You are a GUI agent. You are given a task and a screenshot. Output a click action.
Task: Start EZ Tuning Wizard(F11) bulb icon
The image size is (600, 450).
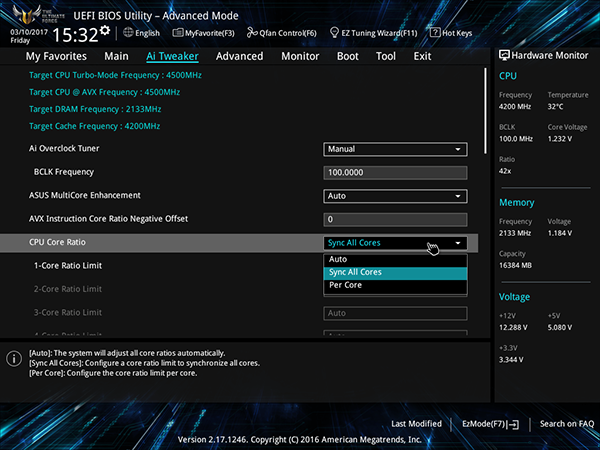pos(334,33)
